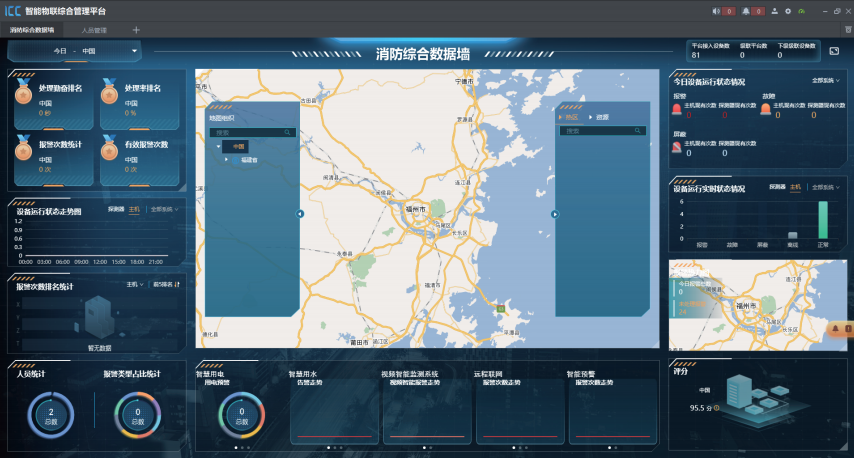The height and width of the screenshot is (458, 854).
Task: Collapse left map panel using arrow handle
Action: 299,213
